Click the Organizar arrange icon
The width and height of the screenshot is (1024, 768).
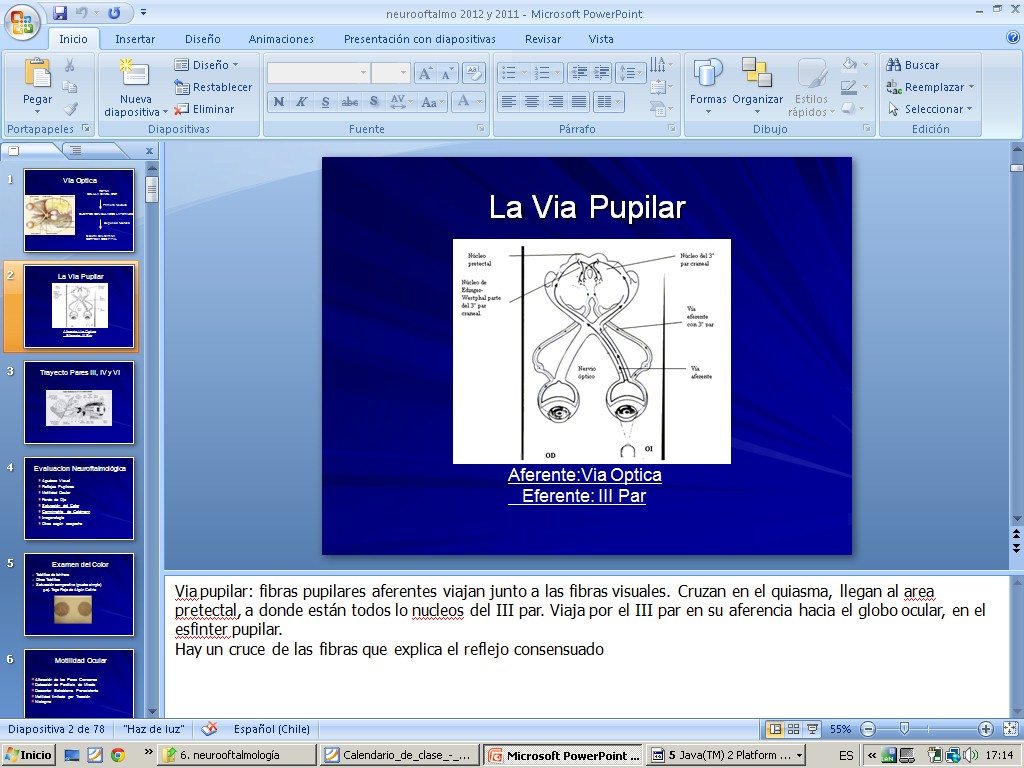coord(757,75)
